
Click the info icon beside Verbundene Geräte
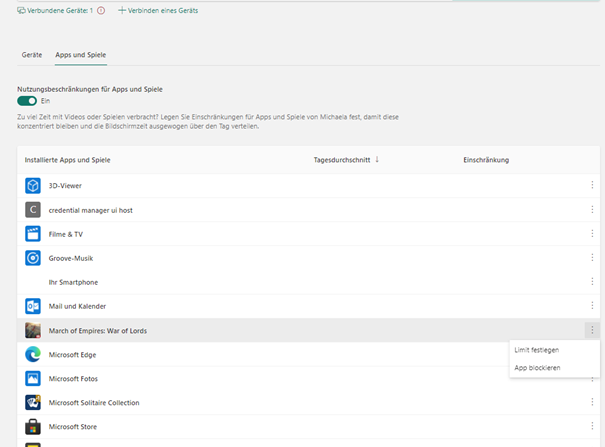[101, 10]
